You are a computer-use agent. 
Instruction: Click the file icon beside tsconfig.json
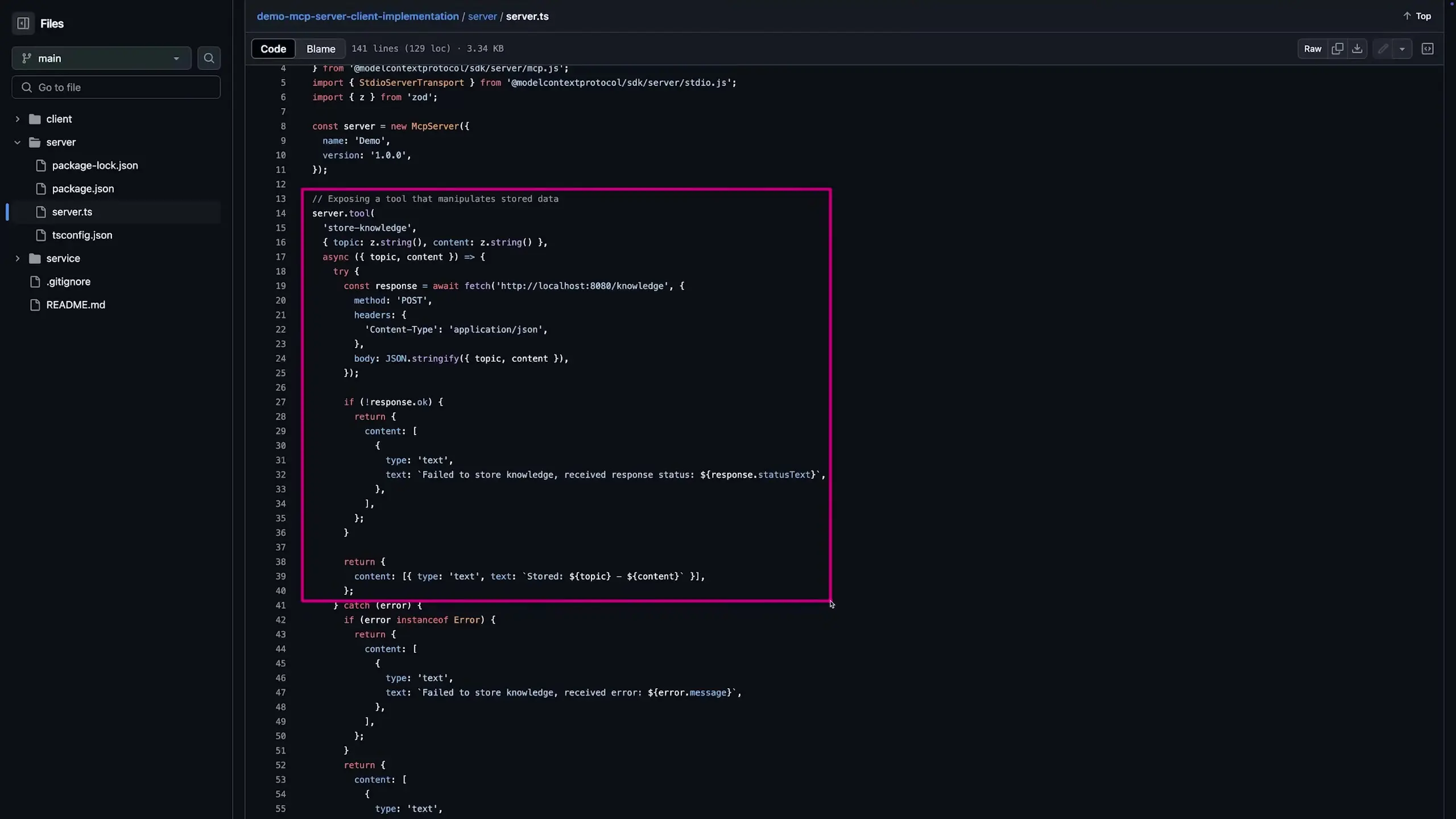click(41, 235)
